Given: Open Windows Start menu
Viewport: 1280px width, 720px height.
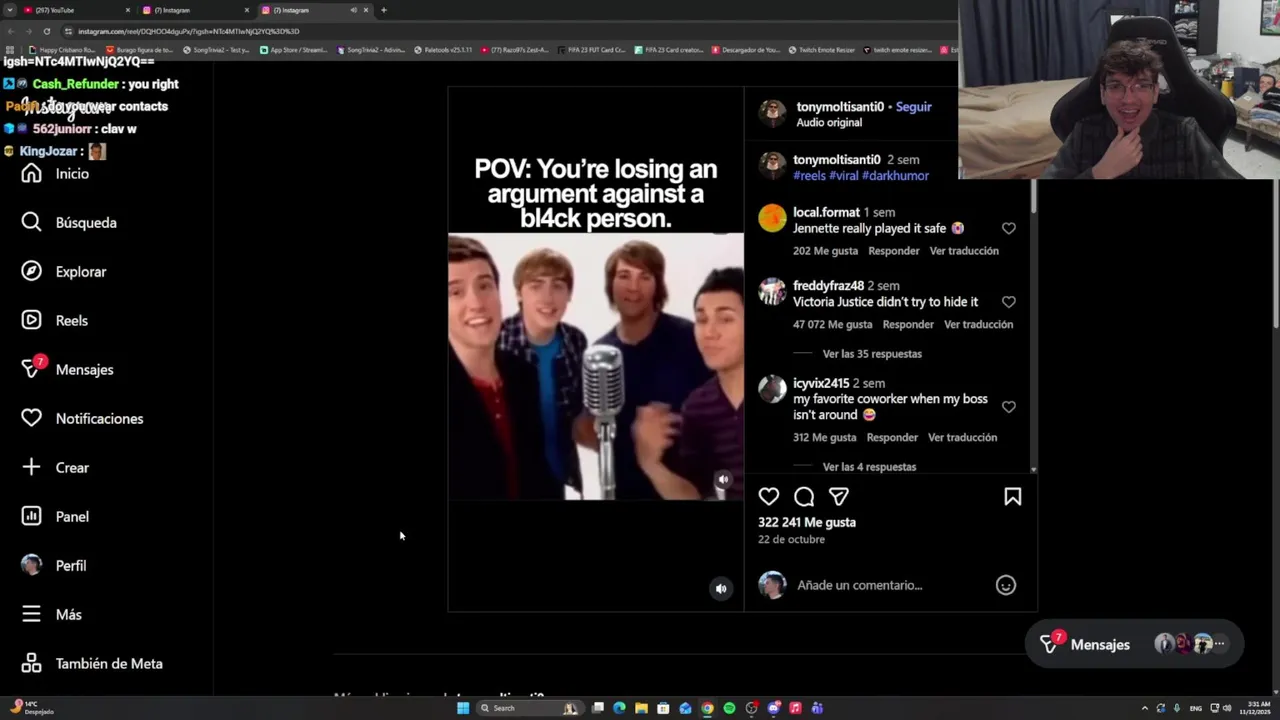Looking at the screenshot, I should pos(463,708).
